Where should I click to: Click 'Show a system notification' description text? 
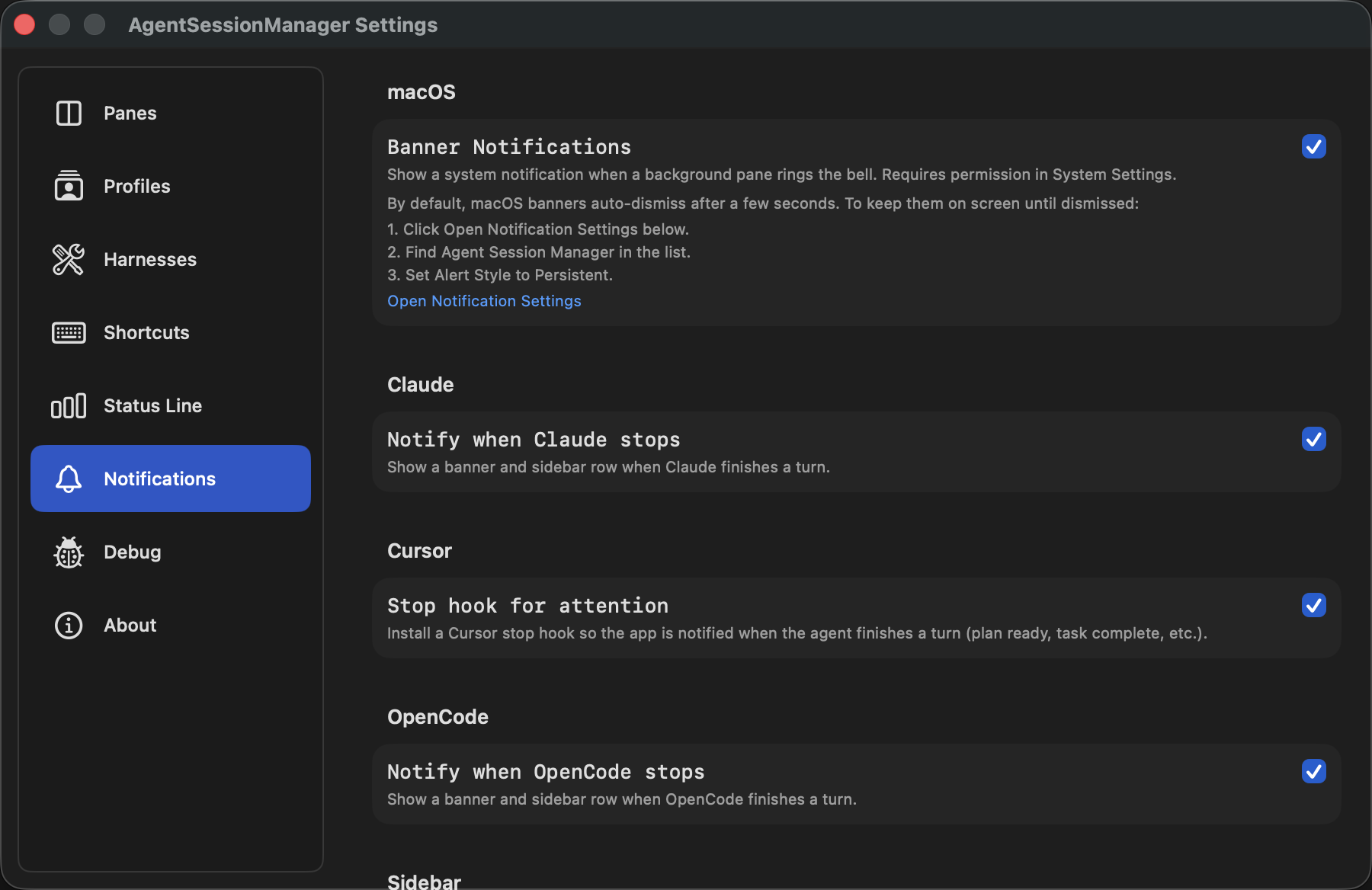pos(782,174)
